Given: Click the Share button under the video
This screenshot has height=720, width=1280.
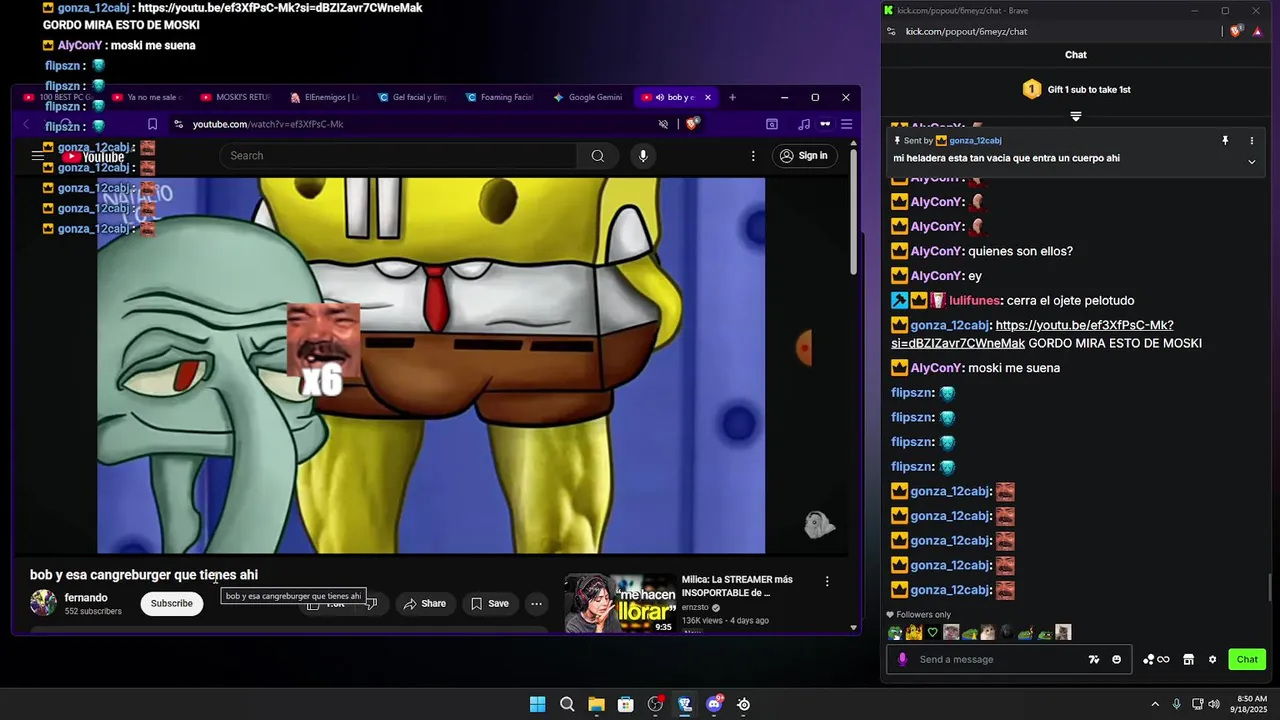Looking at the screenshot, I should tap(425, 603).
